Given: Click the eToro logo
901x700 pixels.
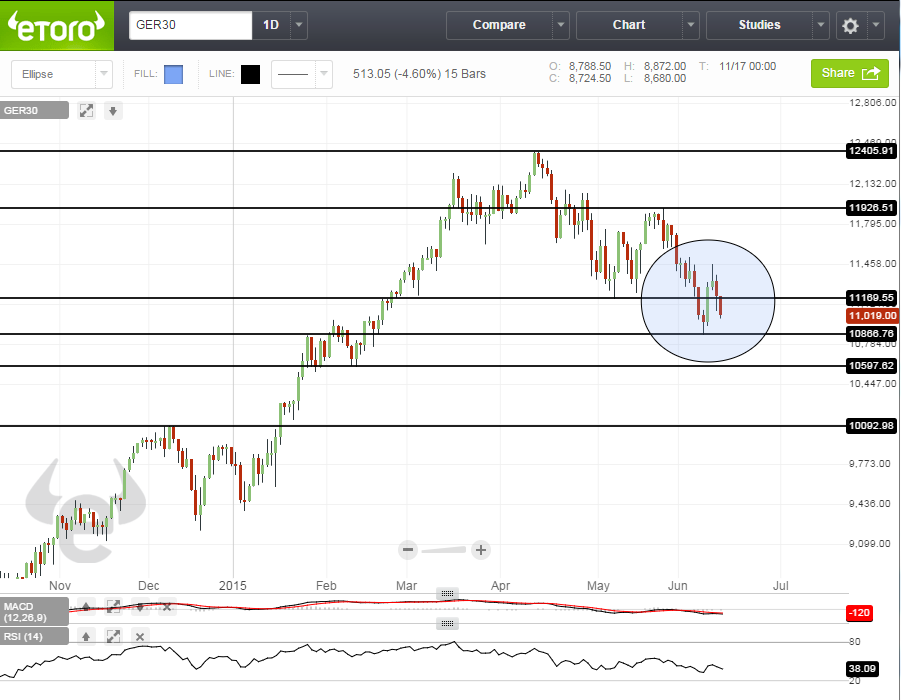Looking at the screenshot, I should (57, 26).
